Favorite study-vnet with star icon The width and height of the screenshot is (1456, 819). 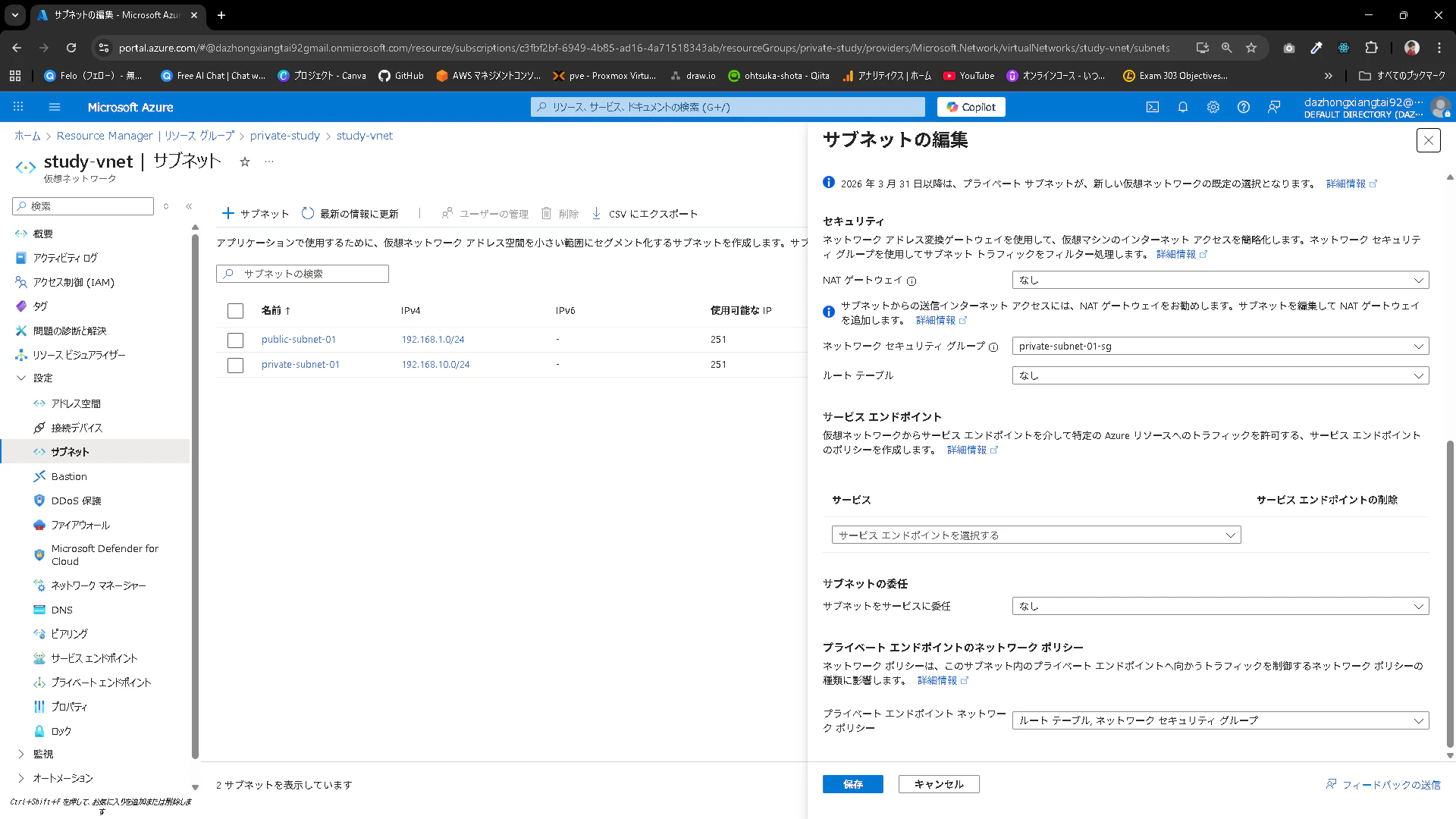click(244, 162)
